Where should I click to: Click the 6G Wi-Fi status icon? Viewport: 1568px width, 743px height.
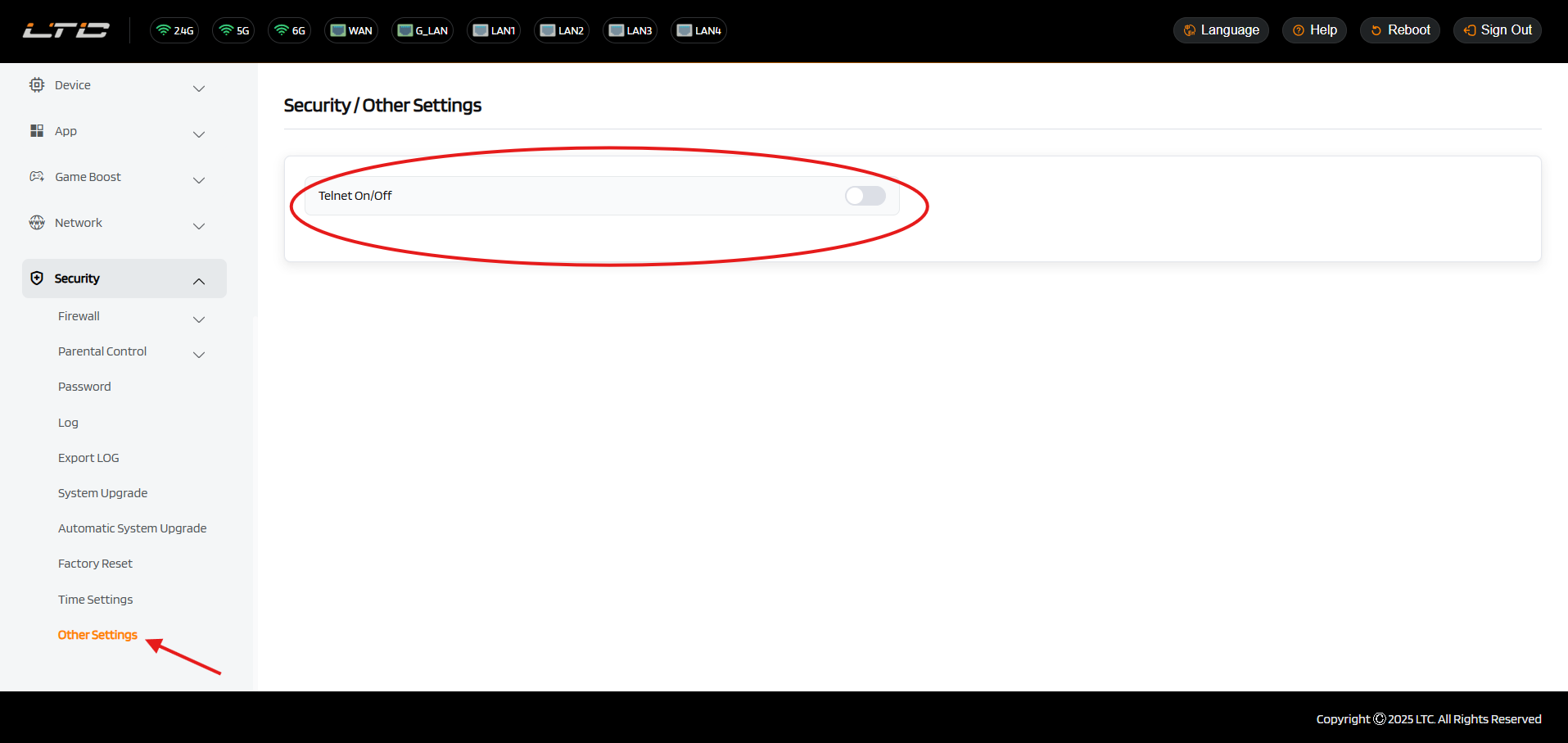(x=290, y=30)
